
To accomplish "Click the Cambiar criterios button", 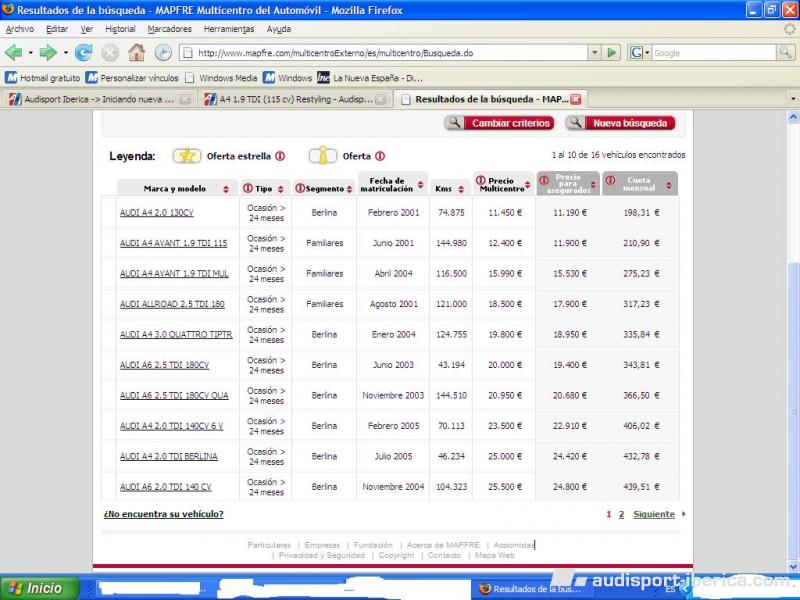I will tap(499, 123).
